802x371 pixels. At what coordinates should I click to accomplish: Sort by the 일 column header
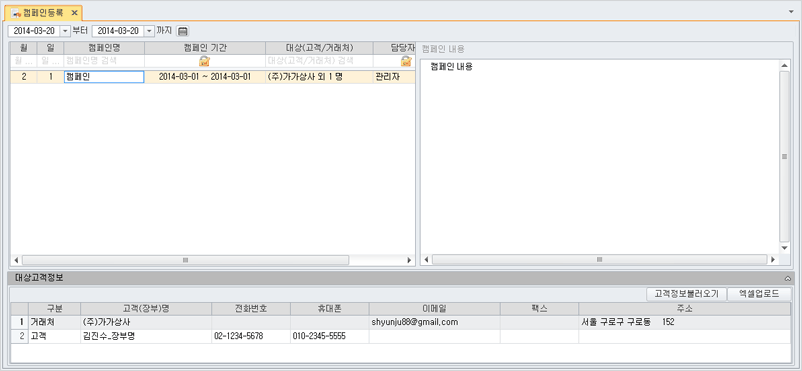51,48
